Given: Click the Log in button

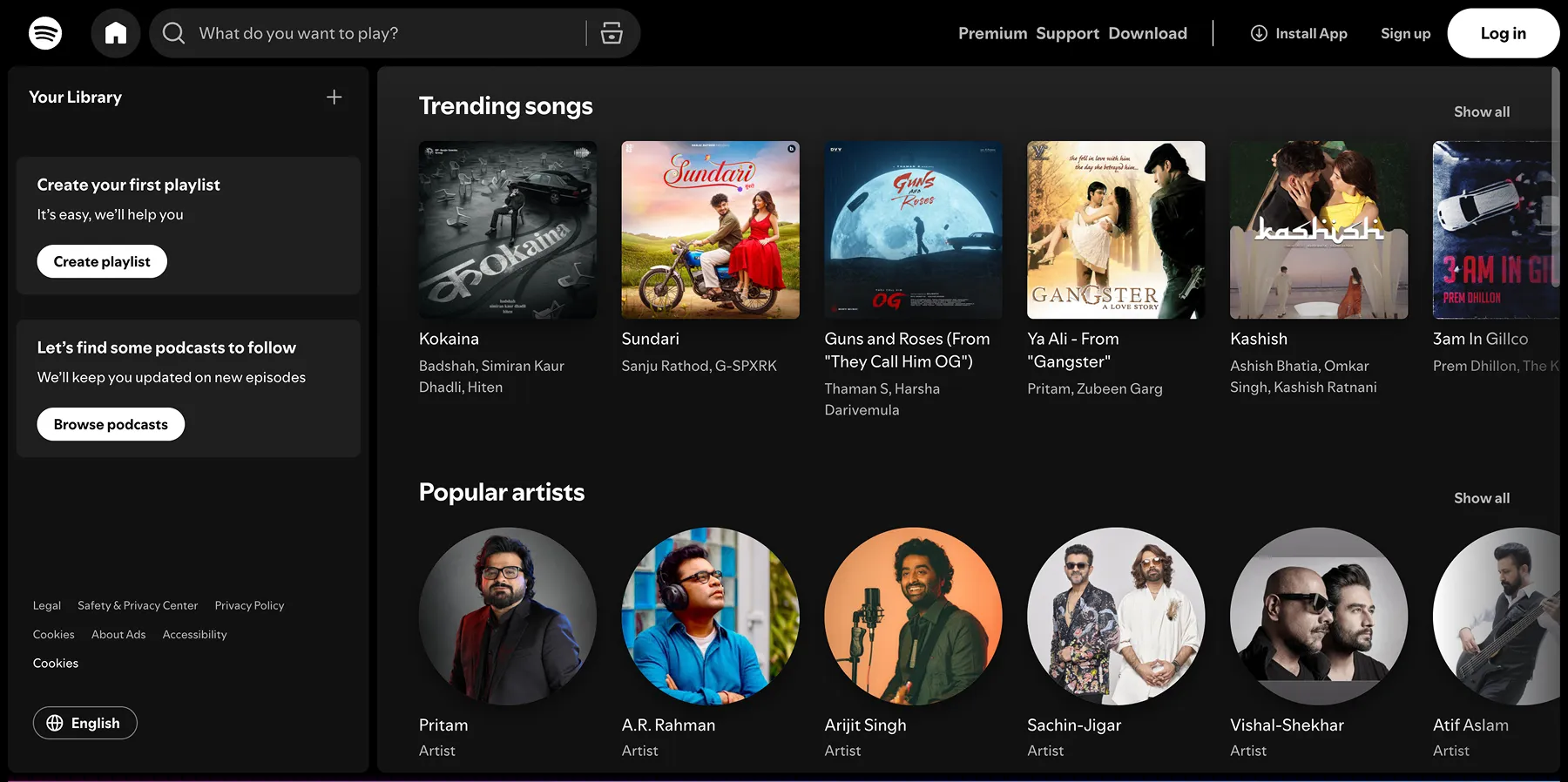Looking at the screenshot, I should point(1503,33).
